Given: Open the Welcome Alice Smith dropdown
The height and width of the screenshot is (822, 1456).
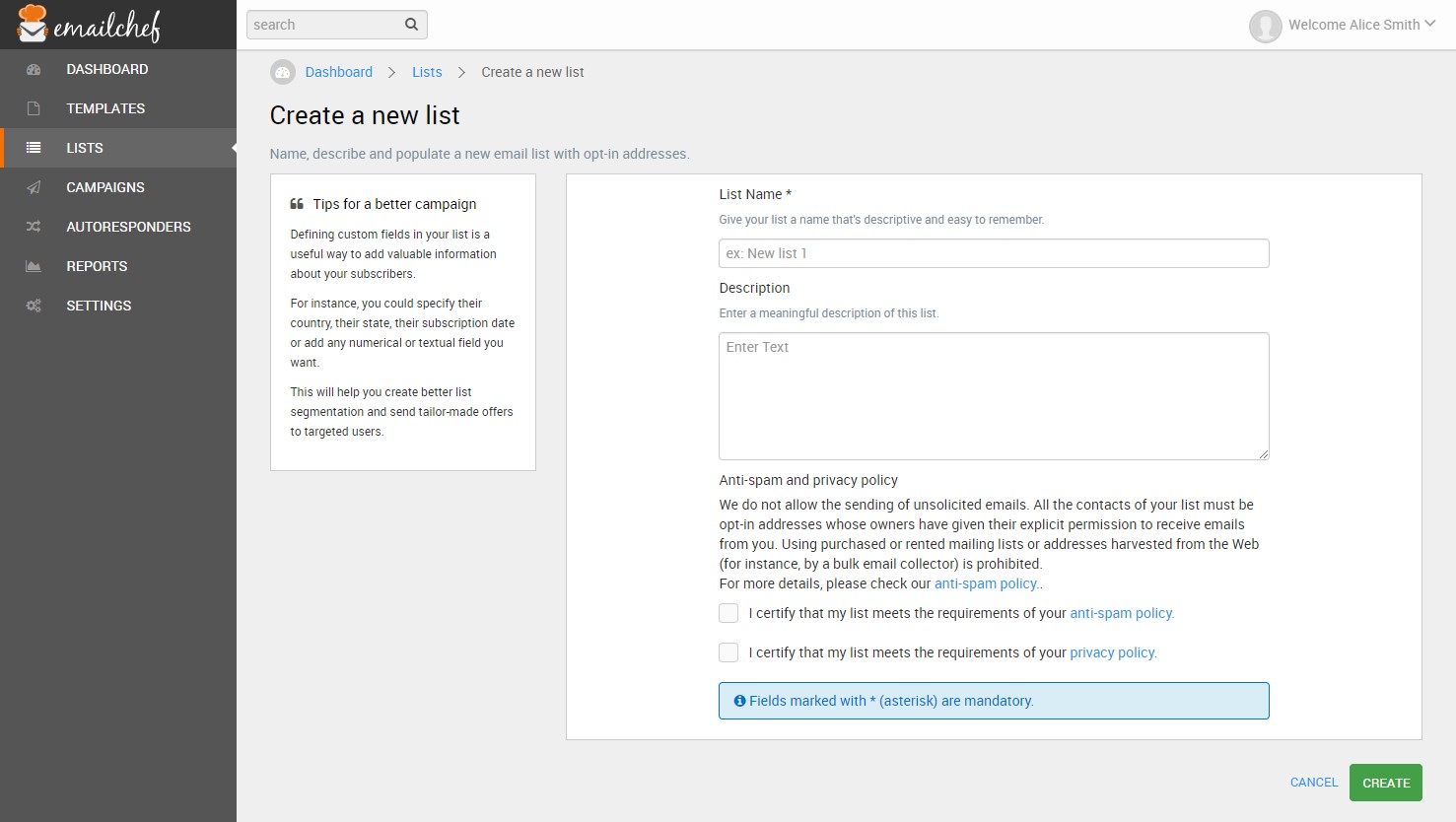Looking at the screenshot, I should tap(1361, 25).
